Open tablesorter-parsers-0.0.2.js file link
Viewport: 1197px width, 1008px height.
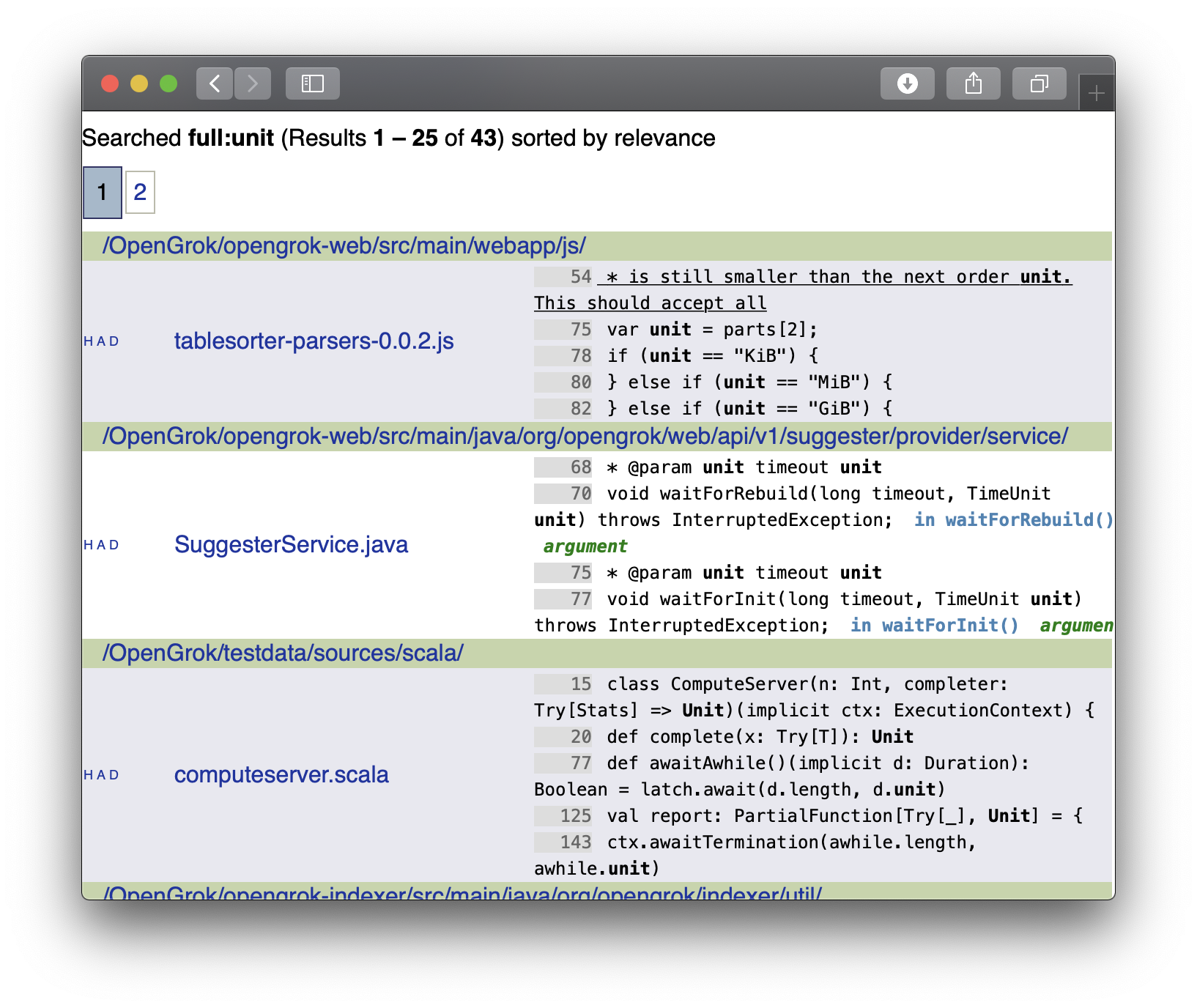314,341
